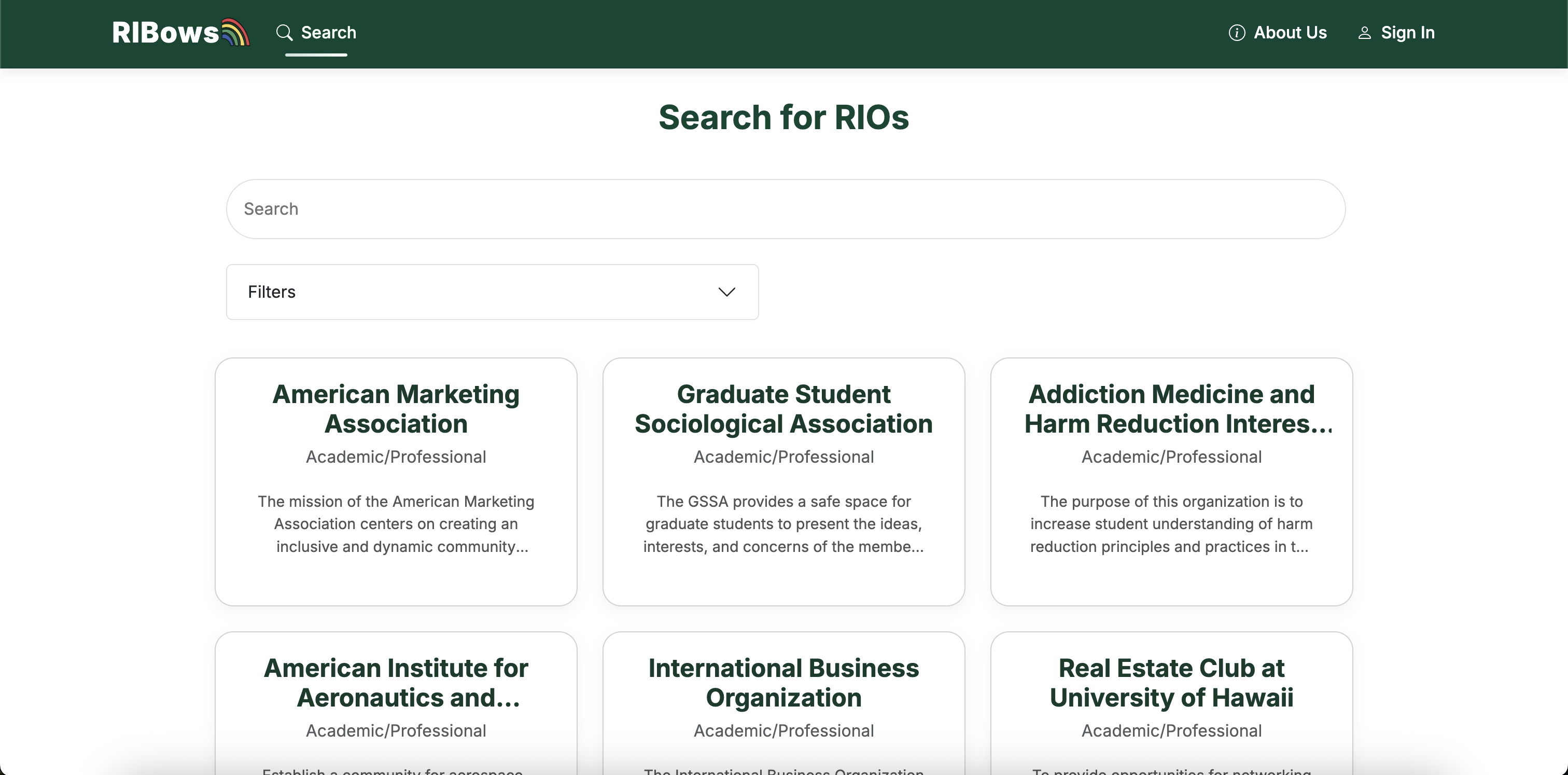The width and height of the screenshot is (1568, 775).
Task: Click the Sign In person icon
Action: (1364, 33)
